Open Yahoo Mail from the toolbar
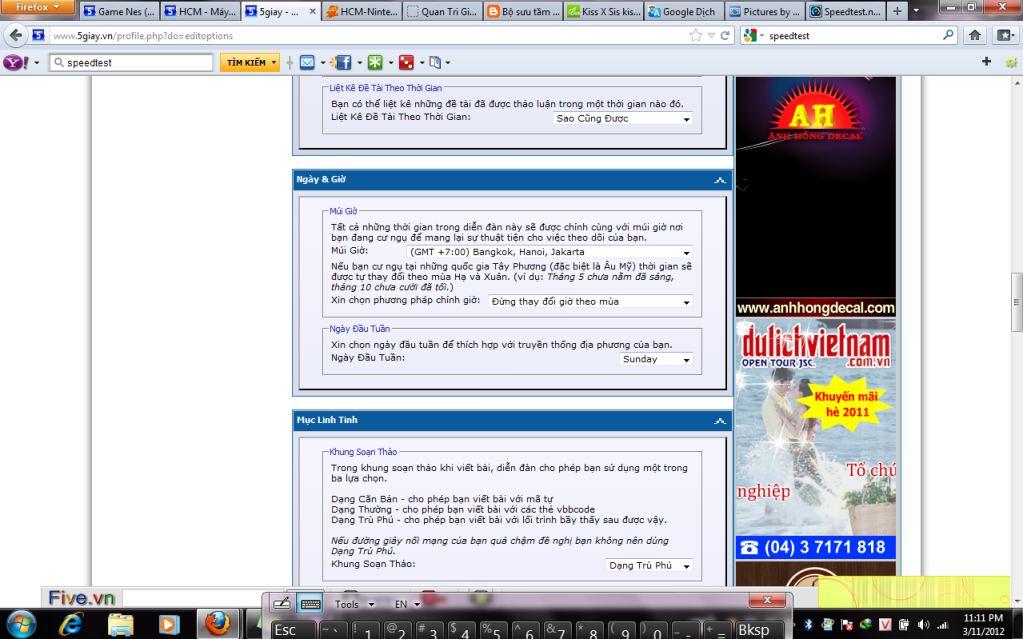1023x639 pixels. tap(305, 61)
